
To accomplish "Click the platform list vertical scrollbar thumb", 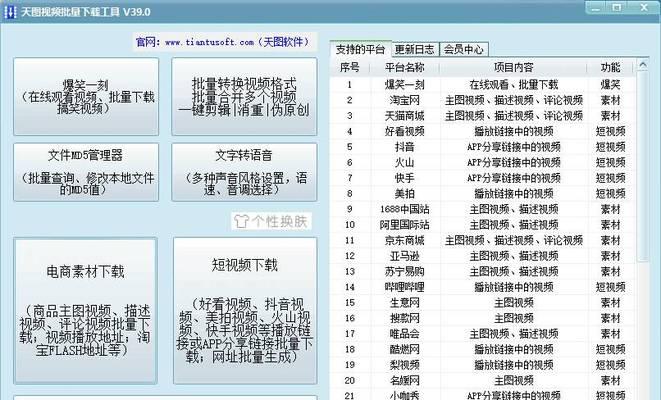I will 642,166.
